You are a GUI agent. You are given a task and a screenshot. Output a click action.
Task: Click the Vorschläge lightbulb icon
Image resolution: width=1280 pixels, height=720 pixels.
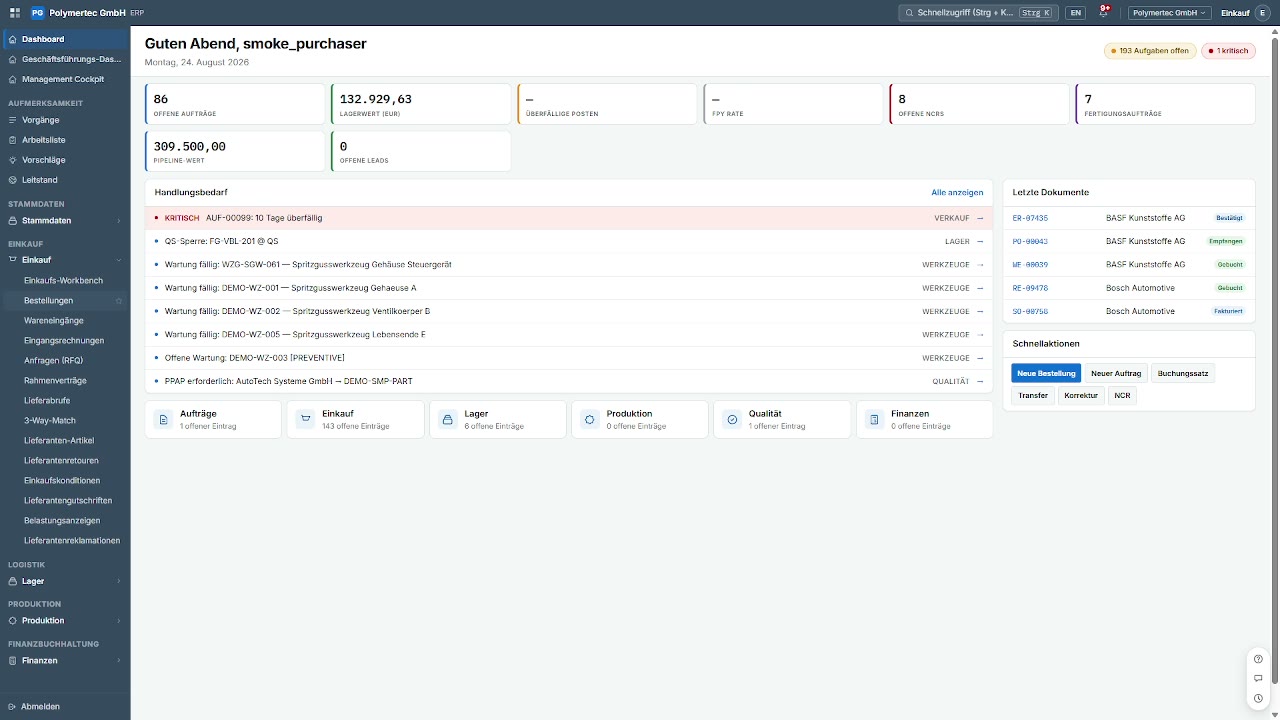(12, 160)
